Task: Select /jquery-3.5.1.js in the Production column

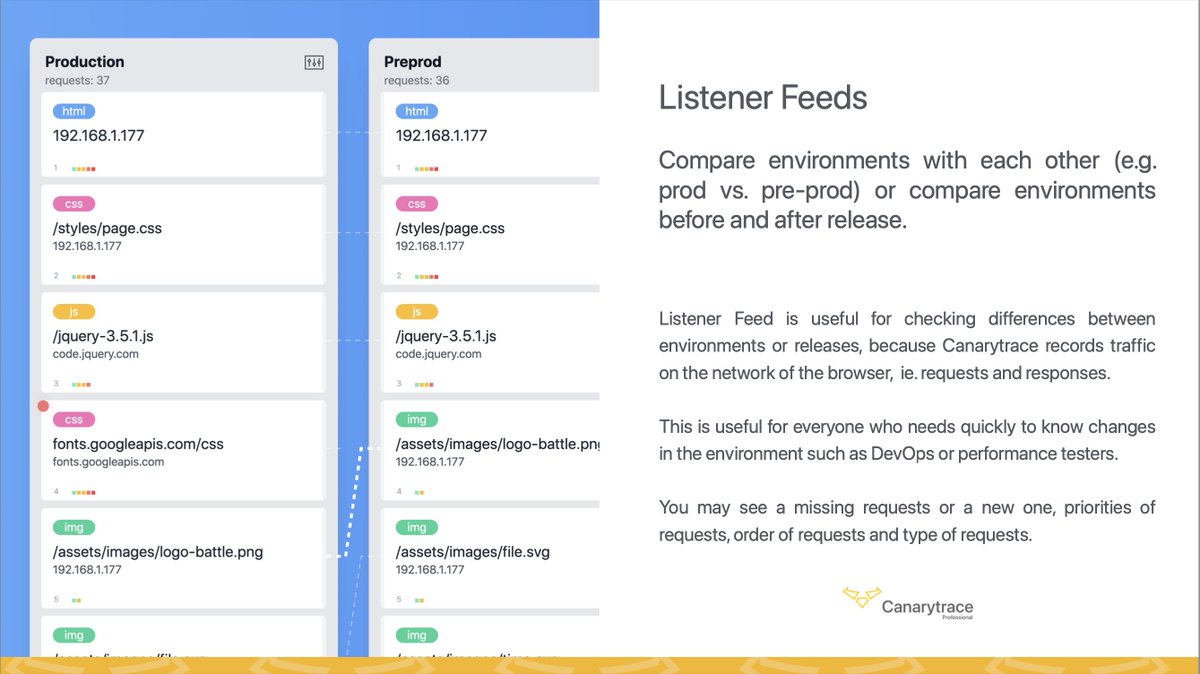Action: (x=103, y=336)
